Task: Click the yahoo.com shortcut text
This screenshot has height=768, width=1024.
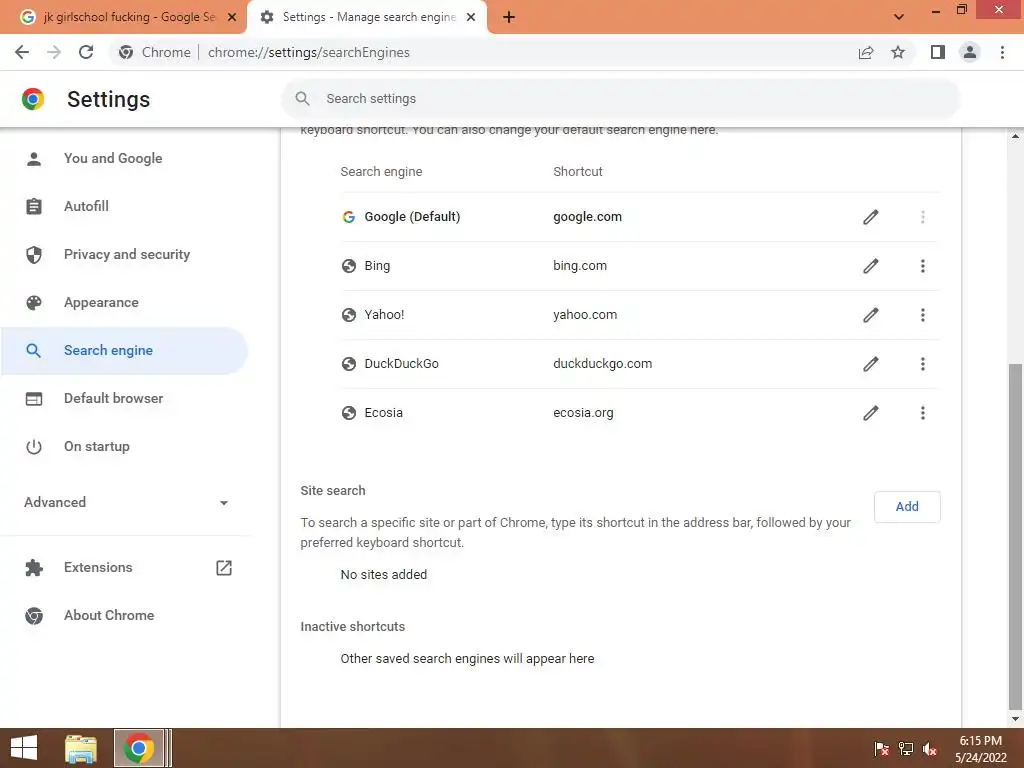Action: pos(585,315)
